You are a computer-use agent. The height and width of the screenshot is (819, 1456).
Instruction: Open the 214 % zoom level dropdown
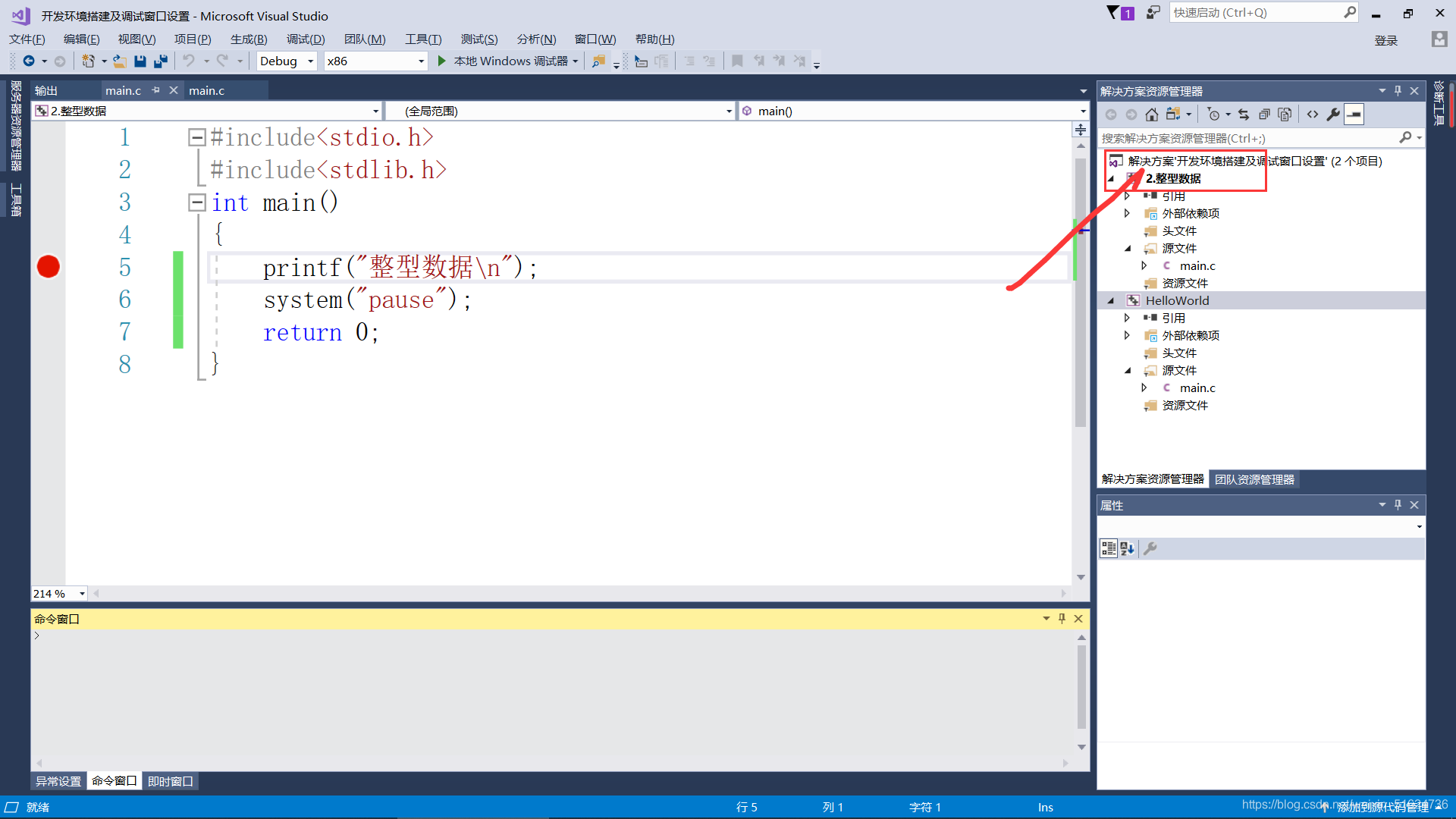(x=82, y=594)
